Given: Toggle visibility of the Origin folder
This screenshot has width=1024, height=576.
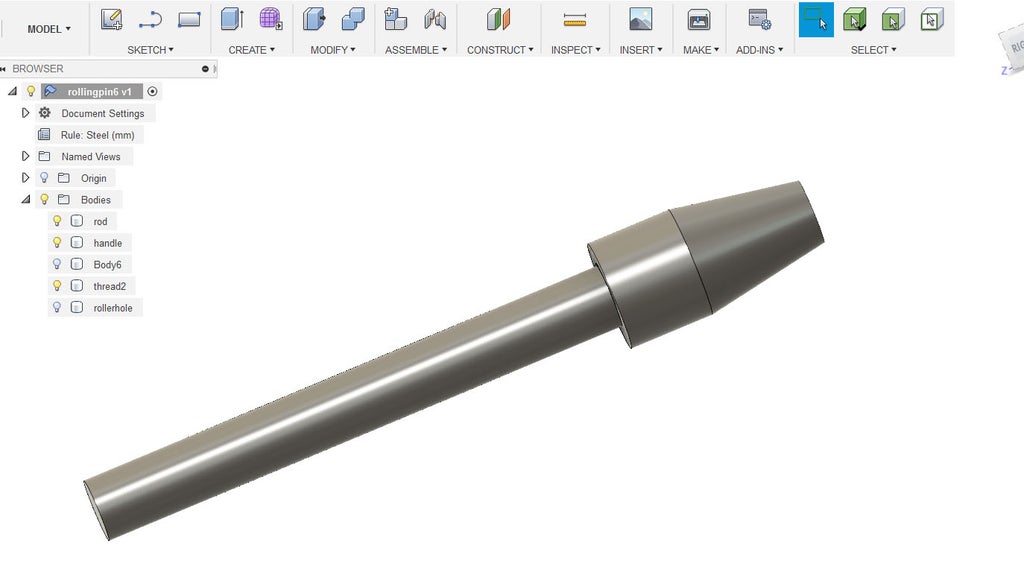Looking at the screenshot, I should pos(44,178).
